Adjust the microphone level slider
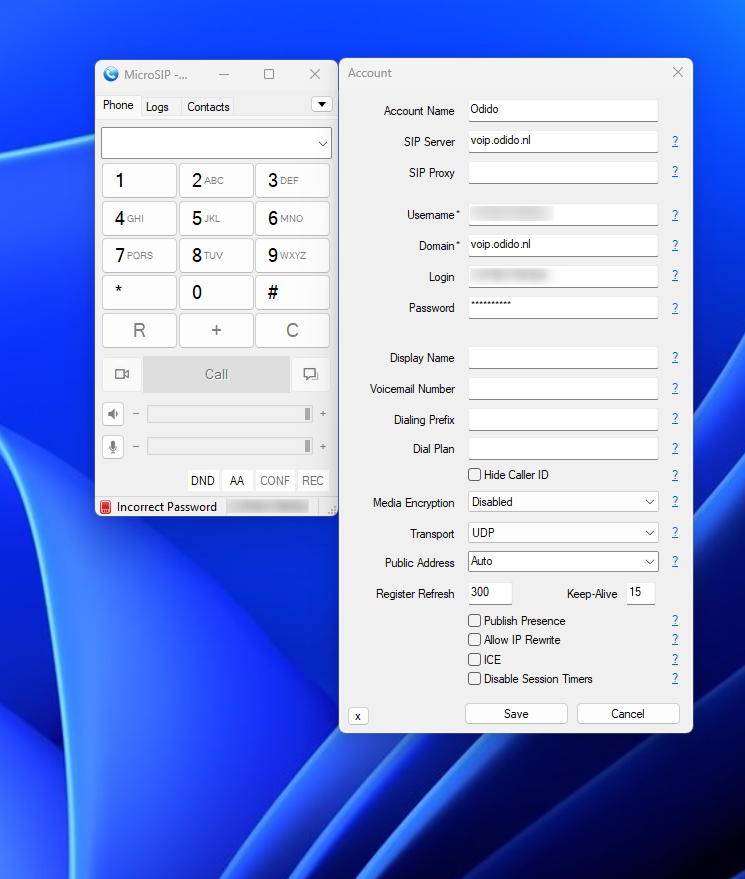The image size is (745, 879). [x=229, y=446]
